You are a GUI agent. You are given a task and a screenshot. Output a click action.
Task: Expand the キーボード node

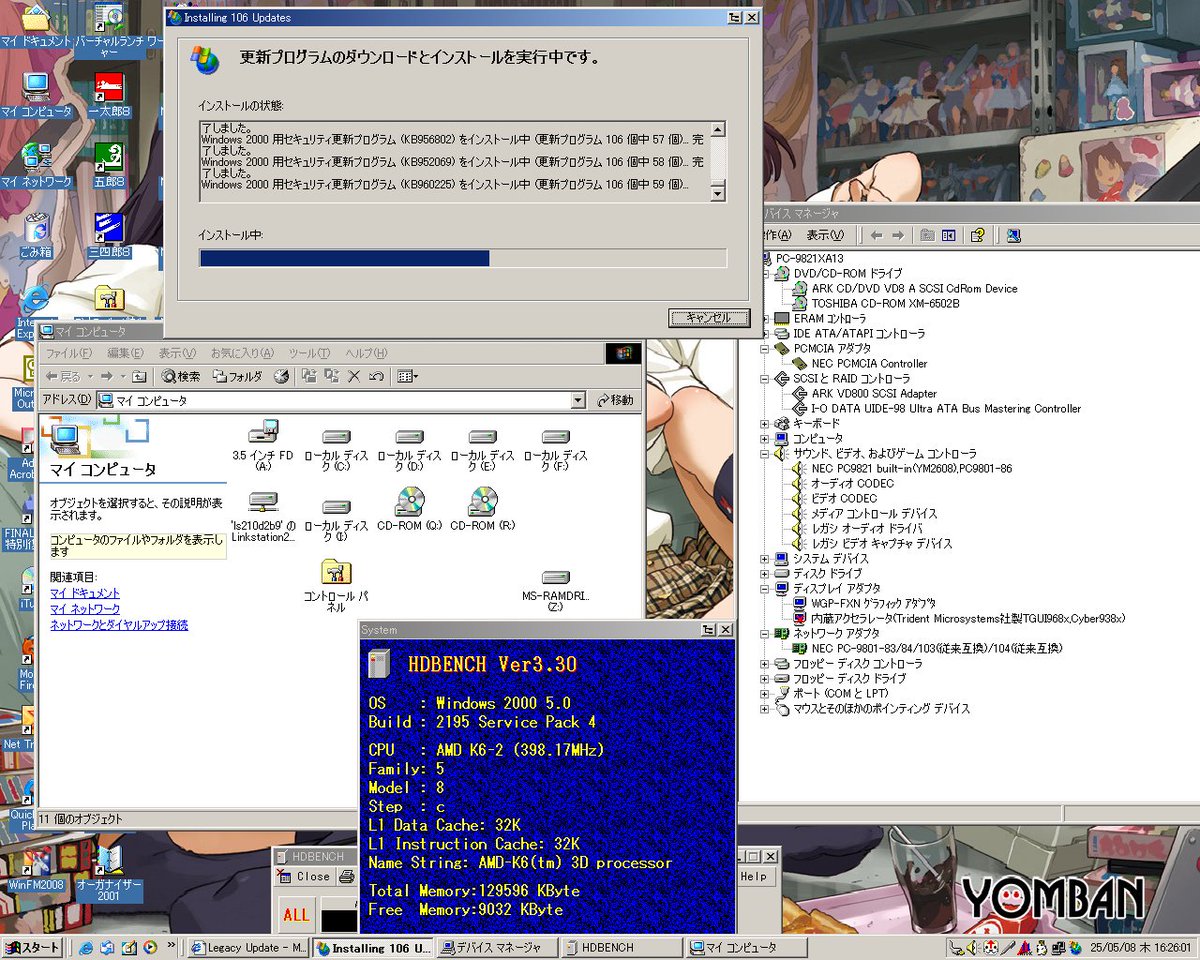(766, 423)
